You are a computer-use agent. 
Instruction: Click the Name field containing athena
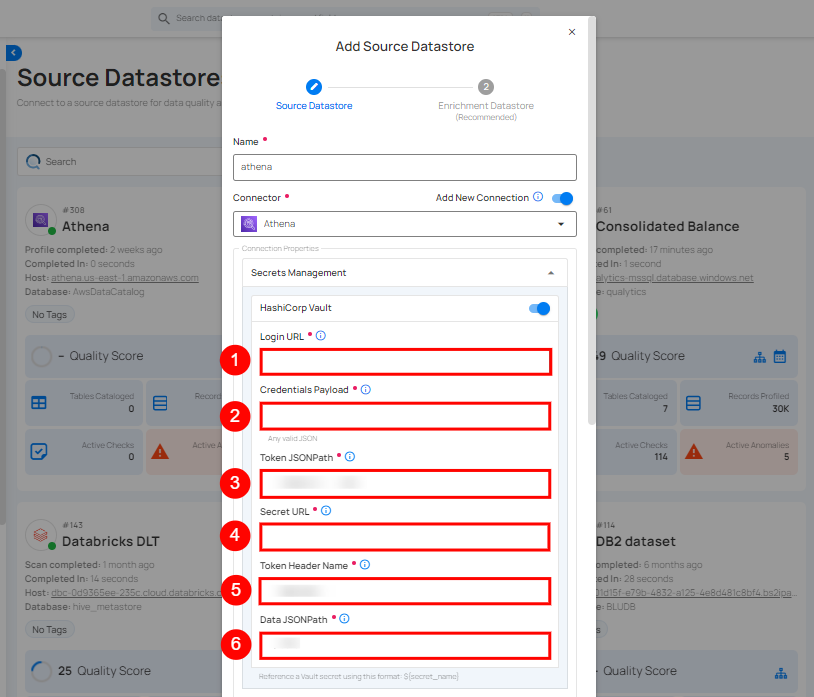pyautogui.click(x=405, y=167)
